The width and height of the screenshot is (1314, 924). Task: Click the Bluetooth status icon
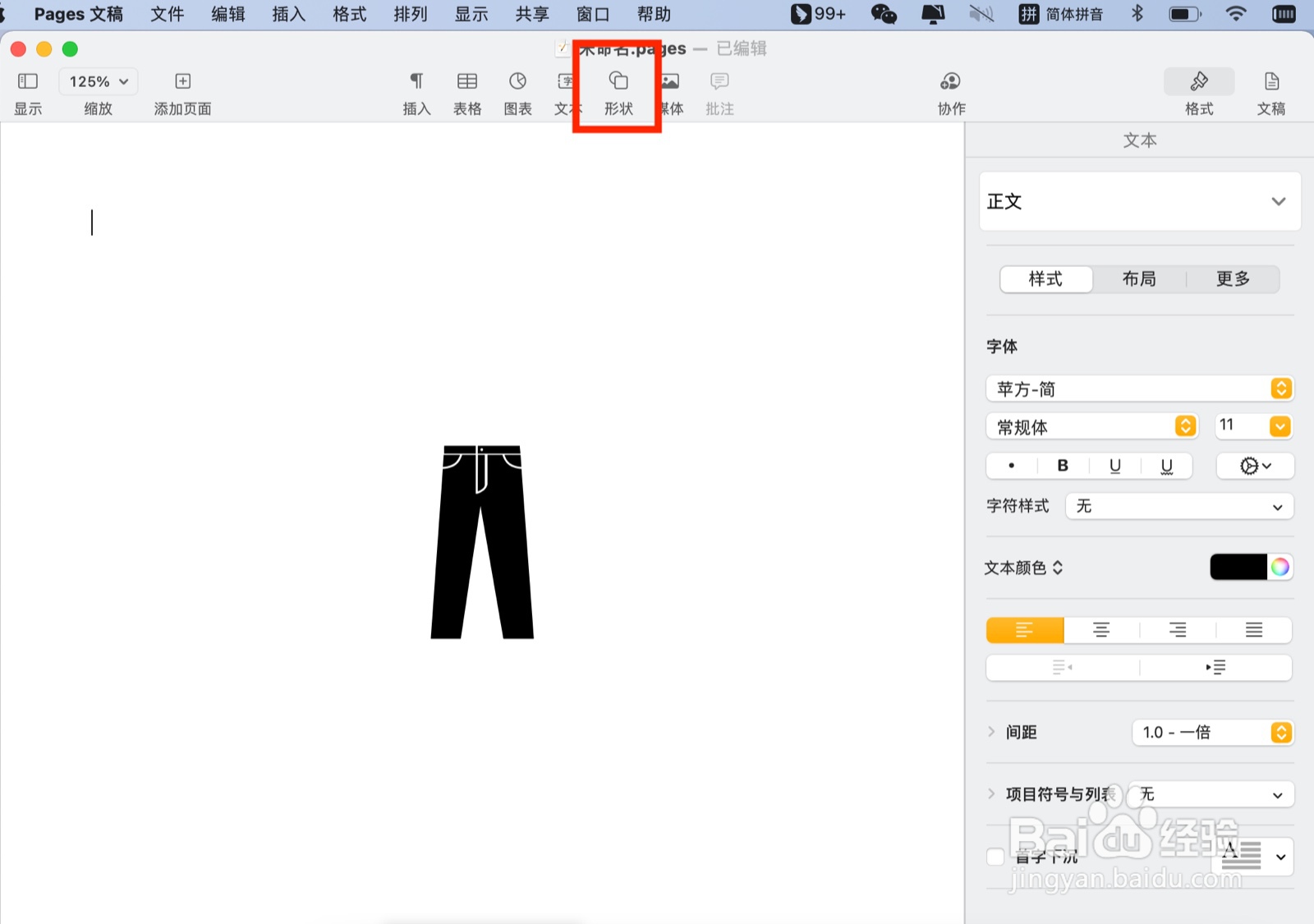point(1137,14)
